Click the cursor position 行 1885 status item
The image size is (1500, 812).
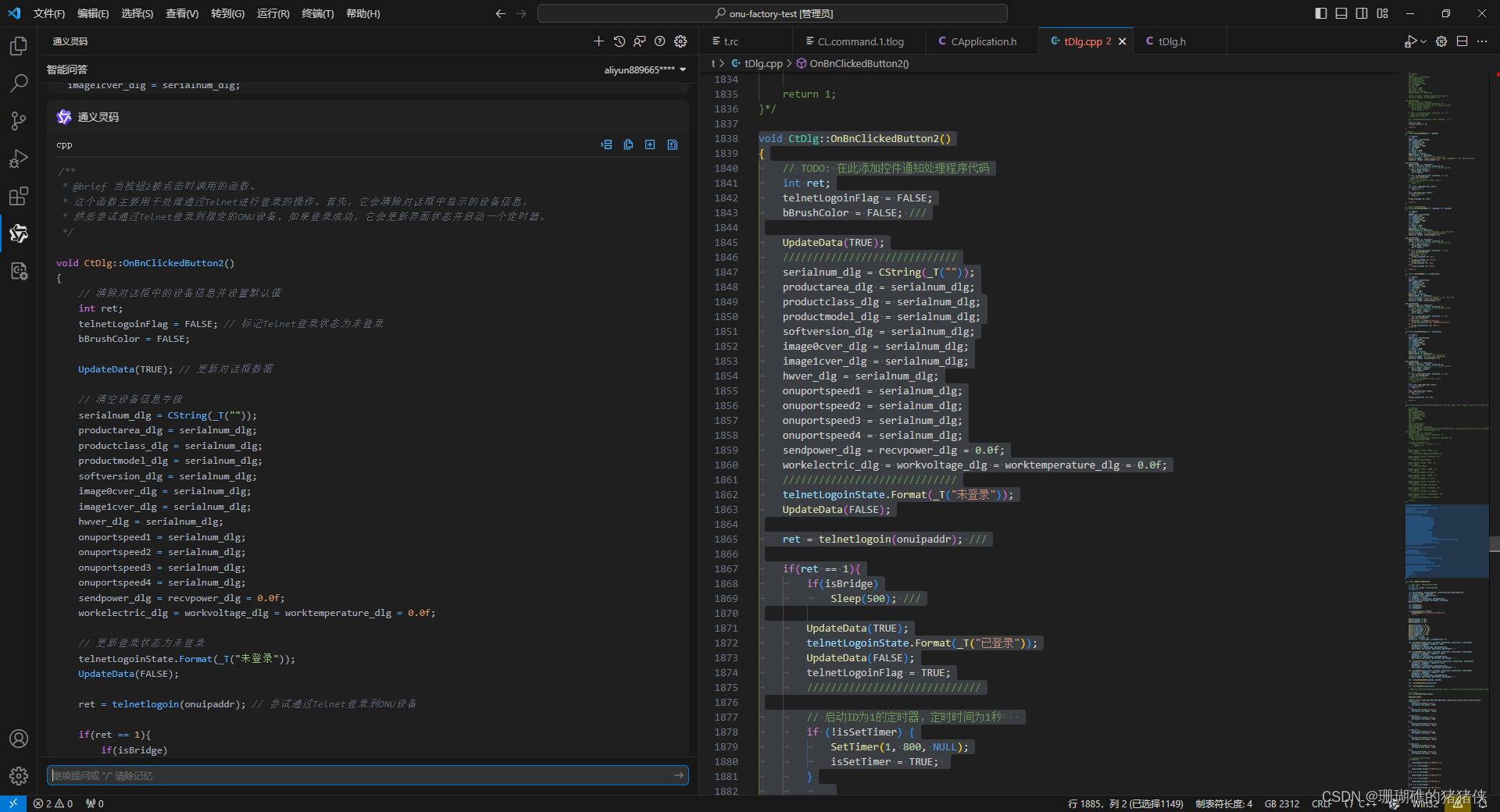pos(1125,803)
